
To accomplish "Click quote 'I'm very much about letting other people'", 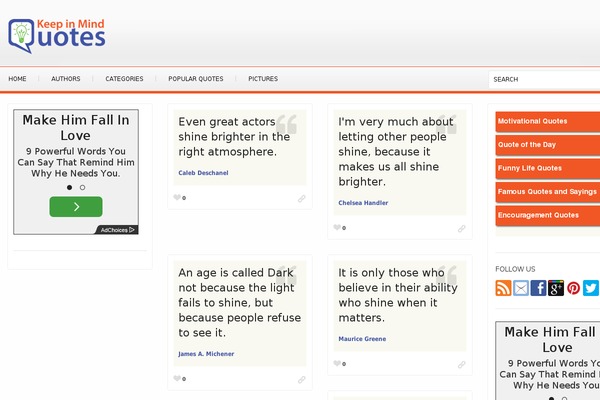I will 396,152.
